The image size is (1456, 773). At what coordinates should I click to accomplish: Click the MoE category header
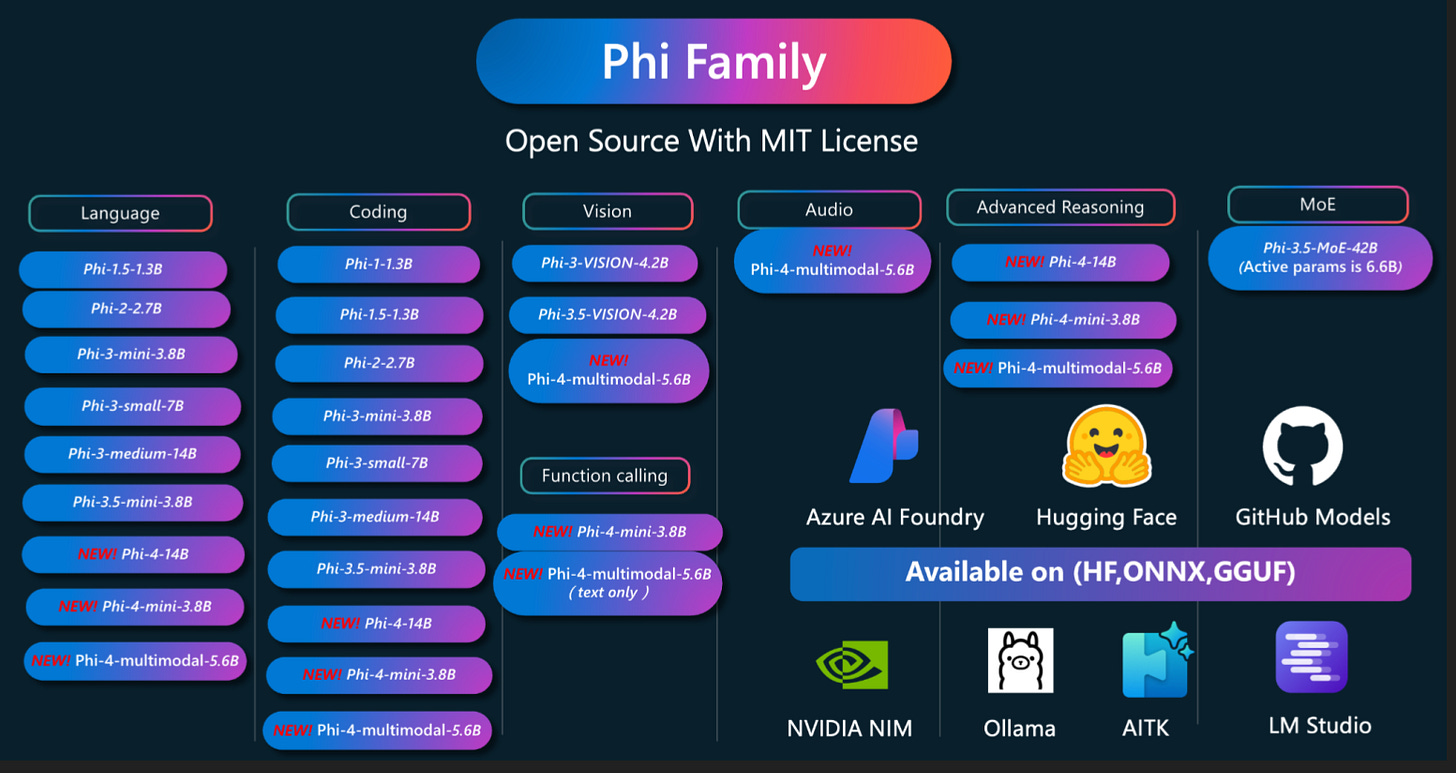pos(1318,204)
